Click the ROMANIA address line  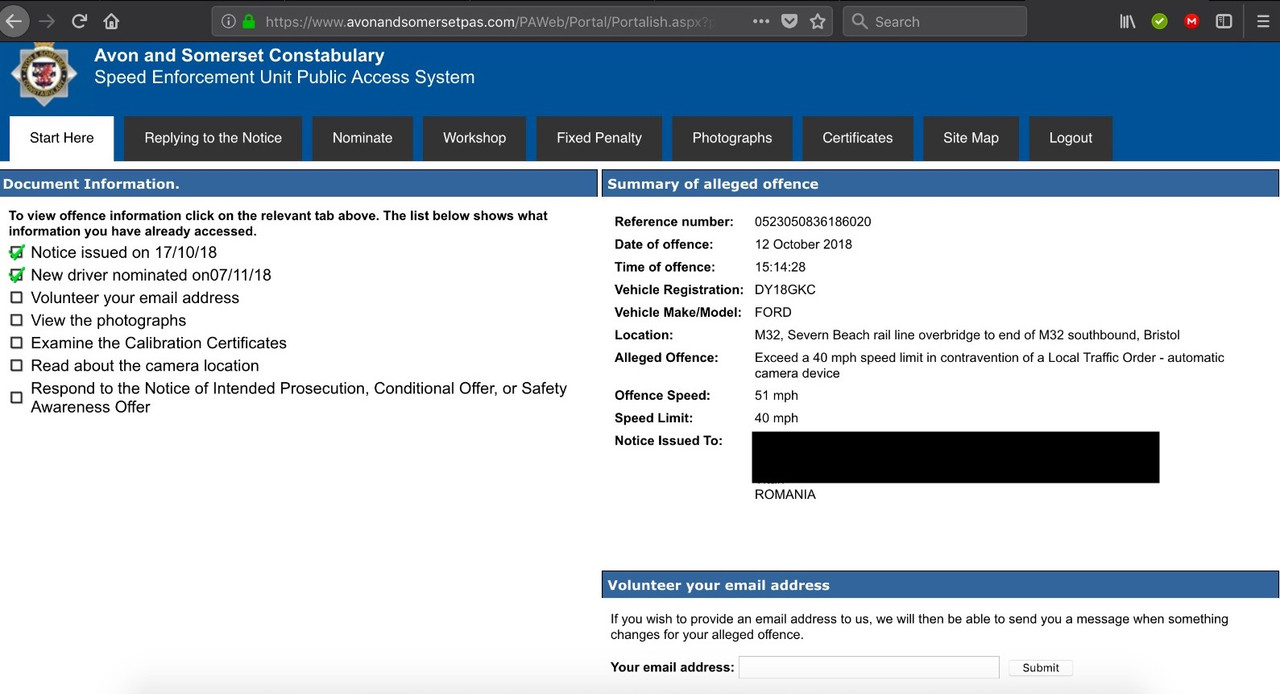[785, 494]
